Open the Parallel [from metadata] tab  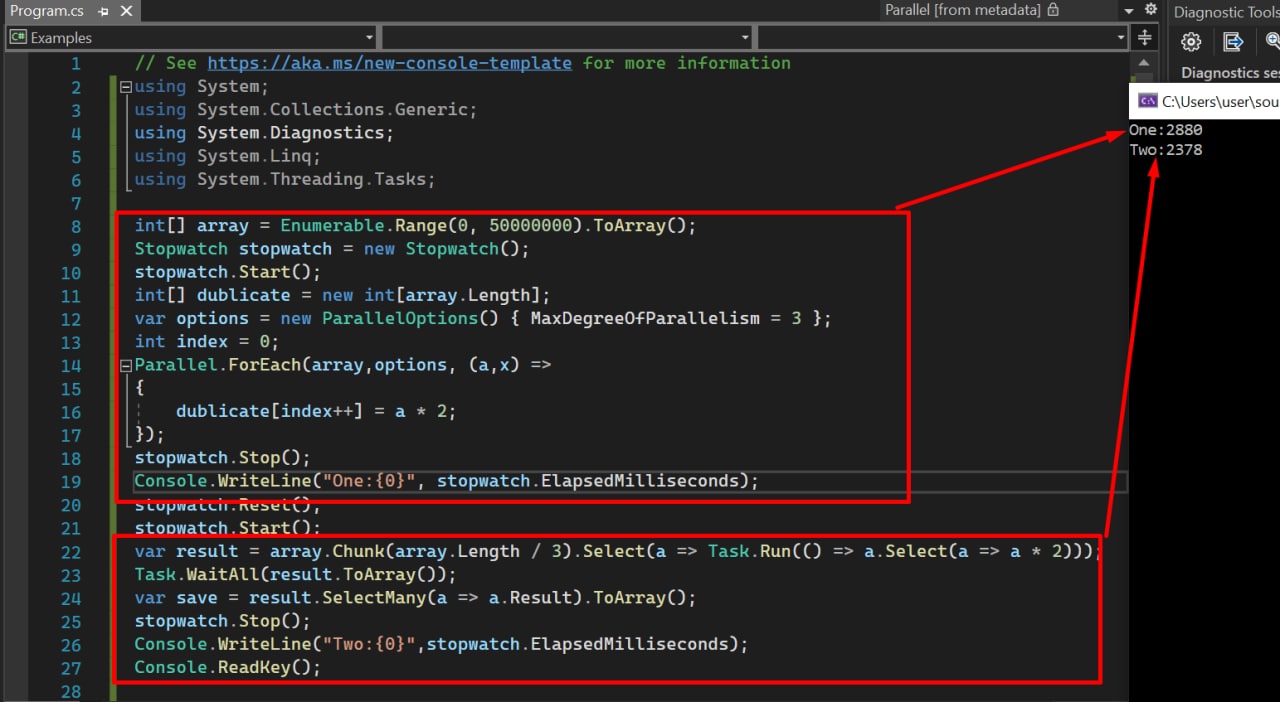pyautogui.click(x=962, y=10)
